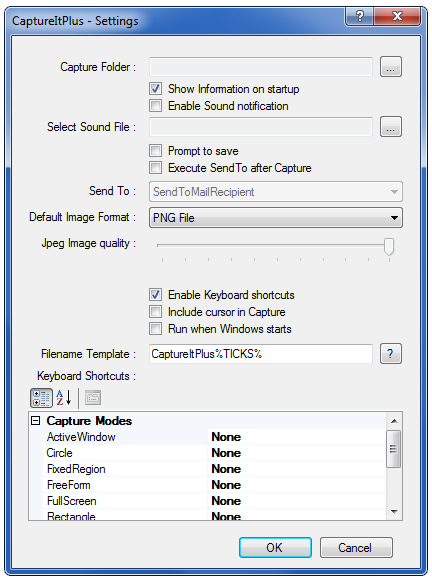This screenshot has height=581, width=432.
Task: Click the title bar help question mark button
Action: point(359,16)
